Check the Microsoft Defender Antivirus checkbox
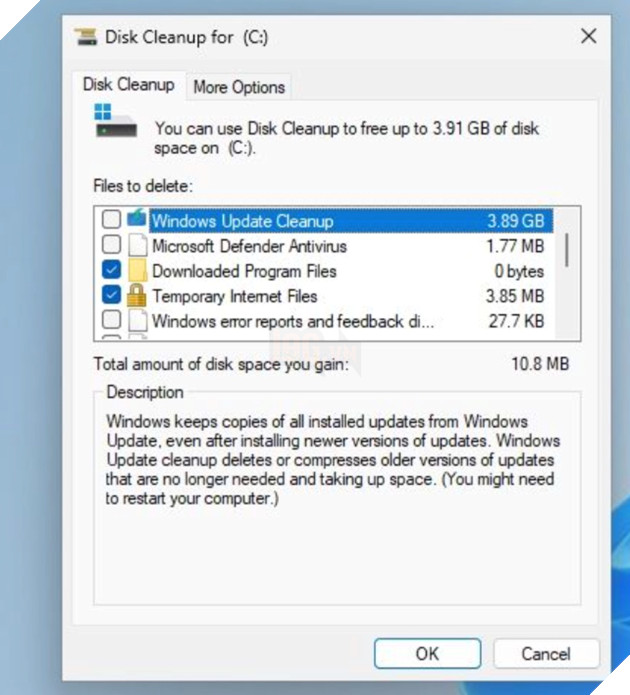The image size is (630, 695). (111, 244)
